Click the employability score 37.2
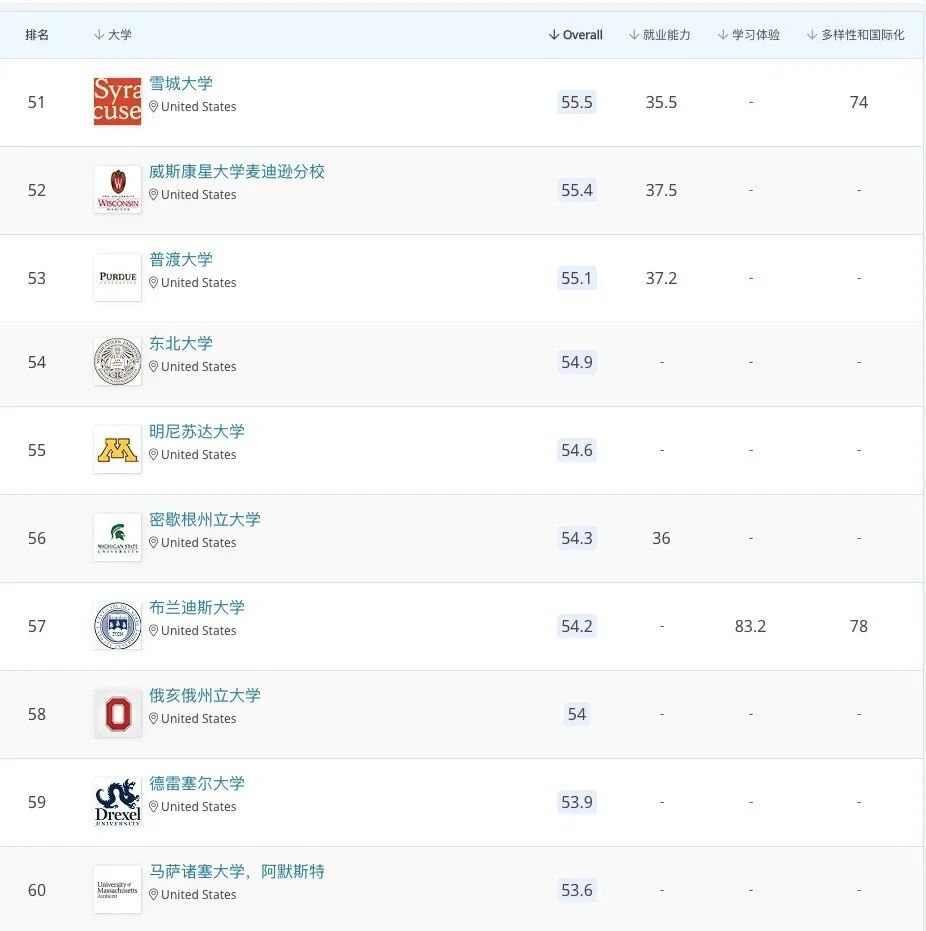926x931 pixels. pos(661,278)
